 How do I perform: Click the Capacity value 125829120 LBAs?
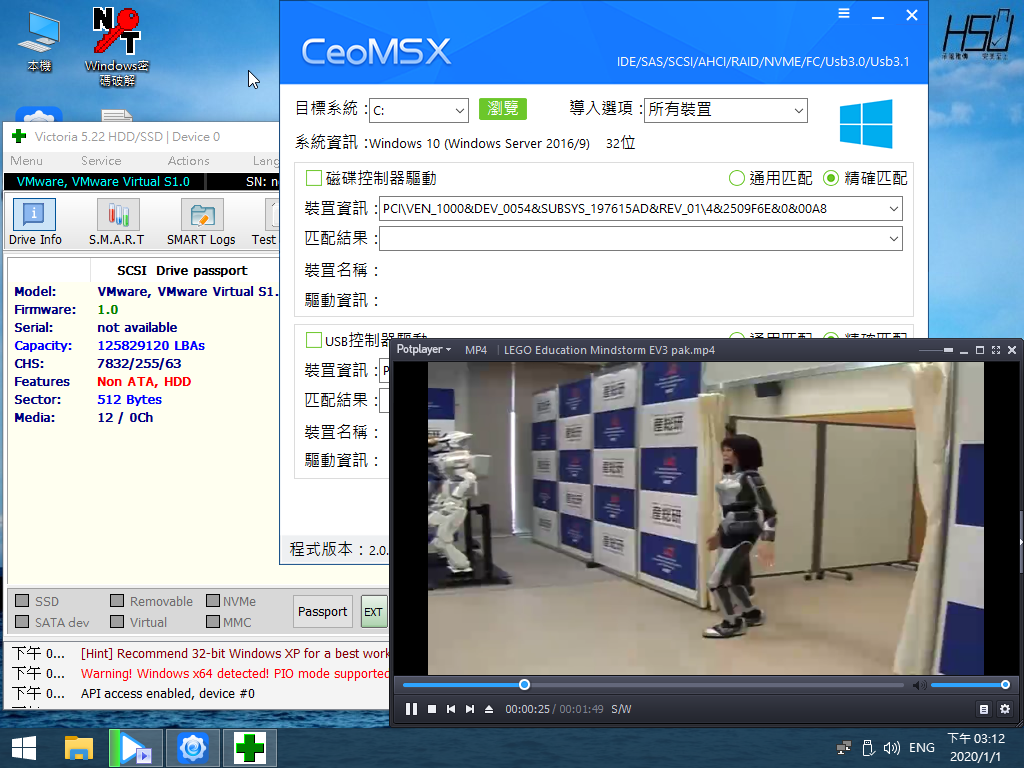tap(151, 345)
